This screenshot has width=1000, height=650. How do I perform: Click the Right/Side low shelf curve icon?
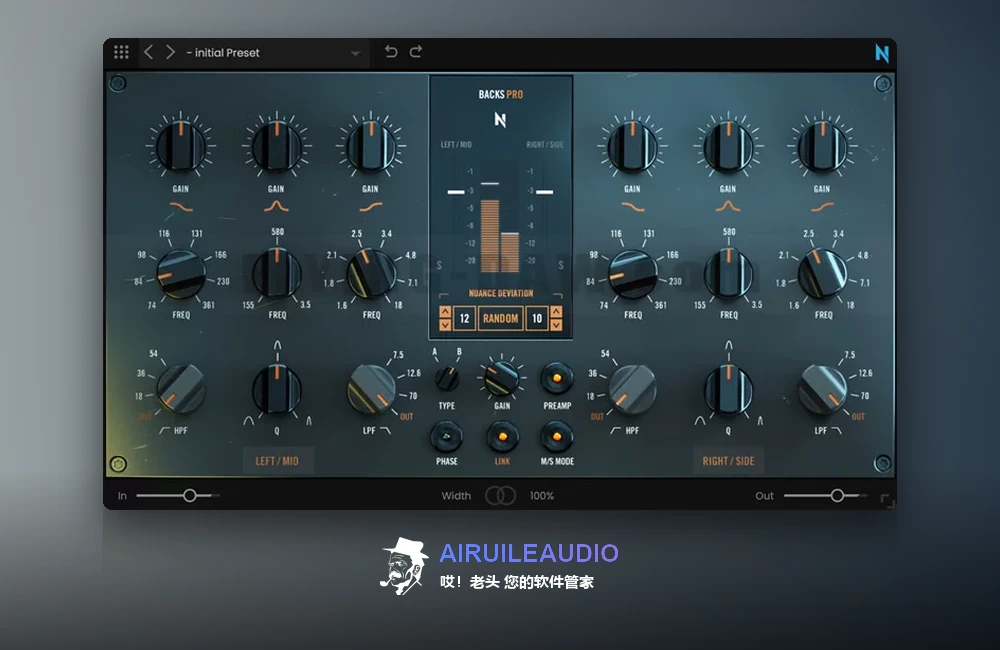[x=633, y=207]
